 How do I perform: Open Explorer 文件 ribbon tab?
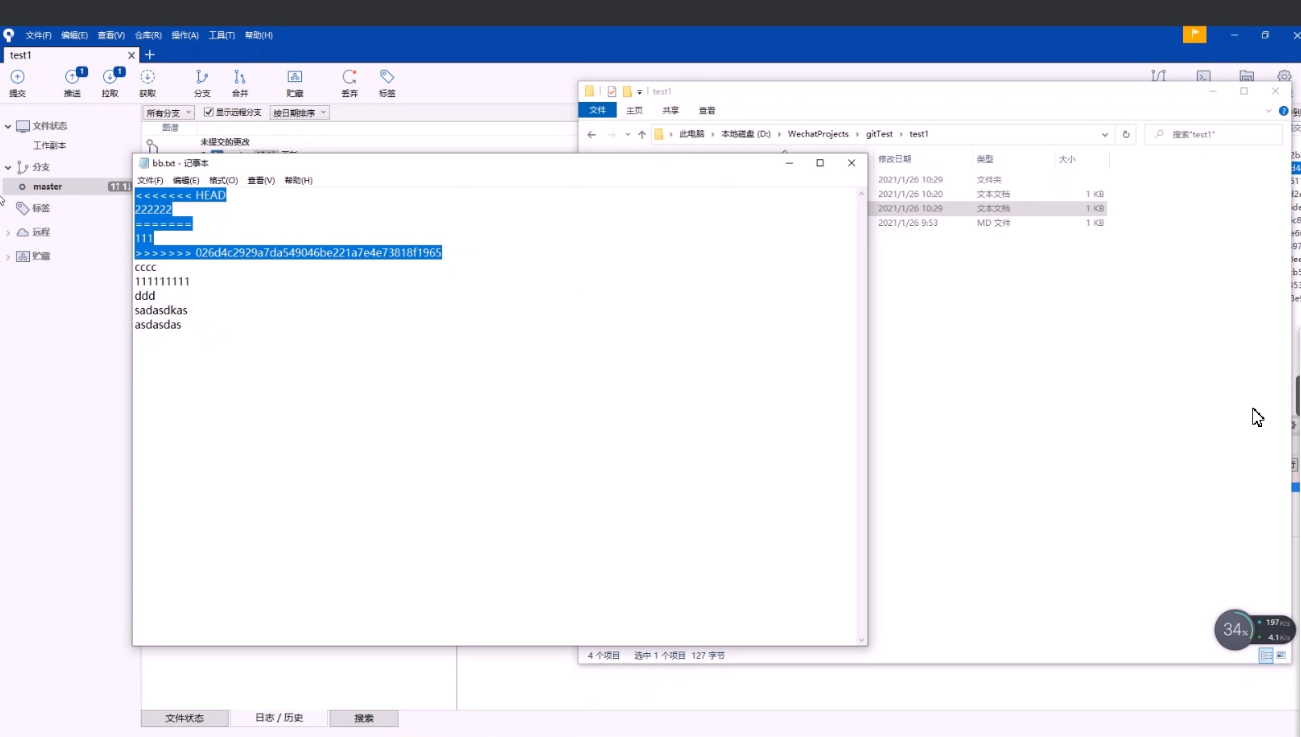click(597, 111)
